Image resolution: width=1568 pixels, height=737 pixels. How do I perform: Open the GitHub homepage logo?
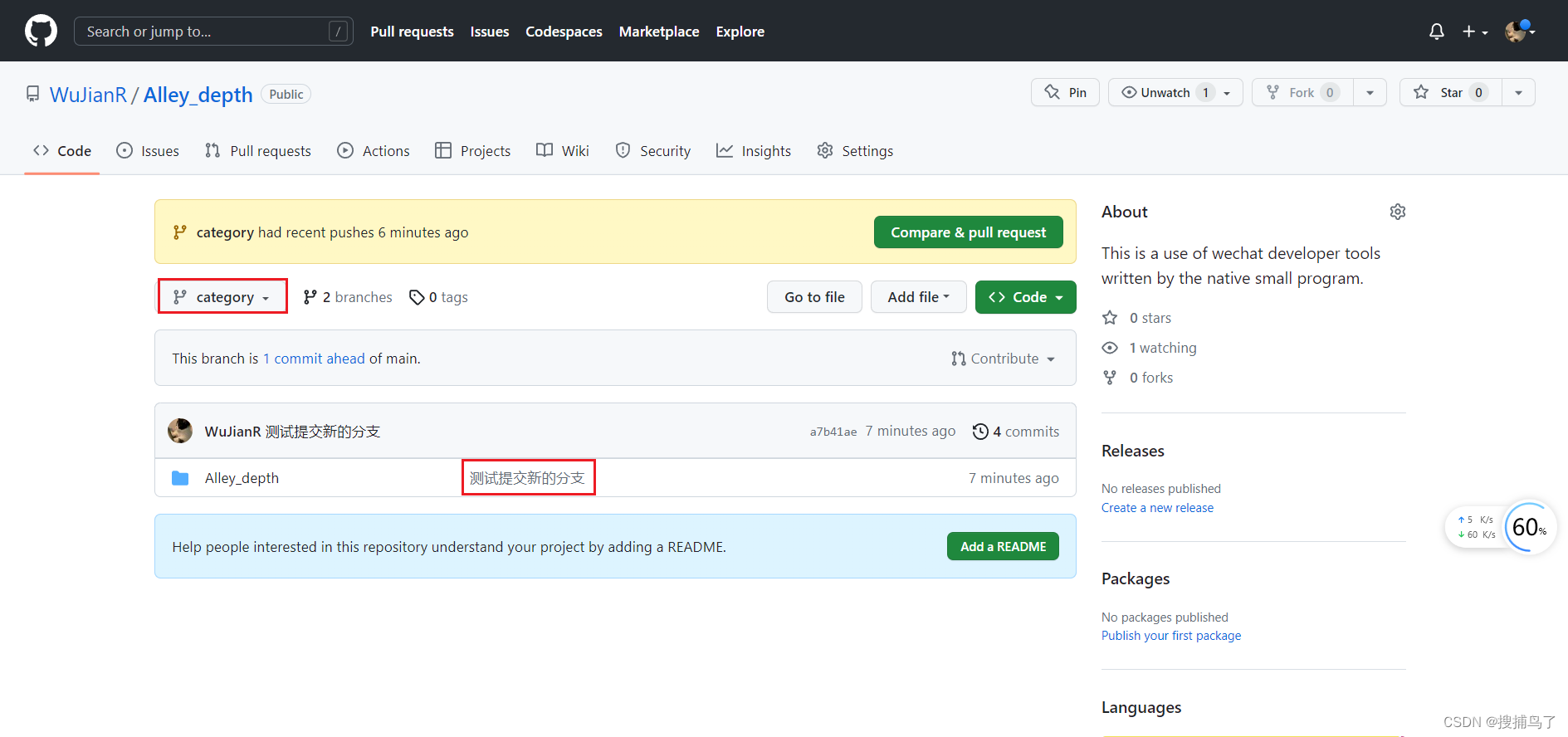coord(41,31)
